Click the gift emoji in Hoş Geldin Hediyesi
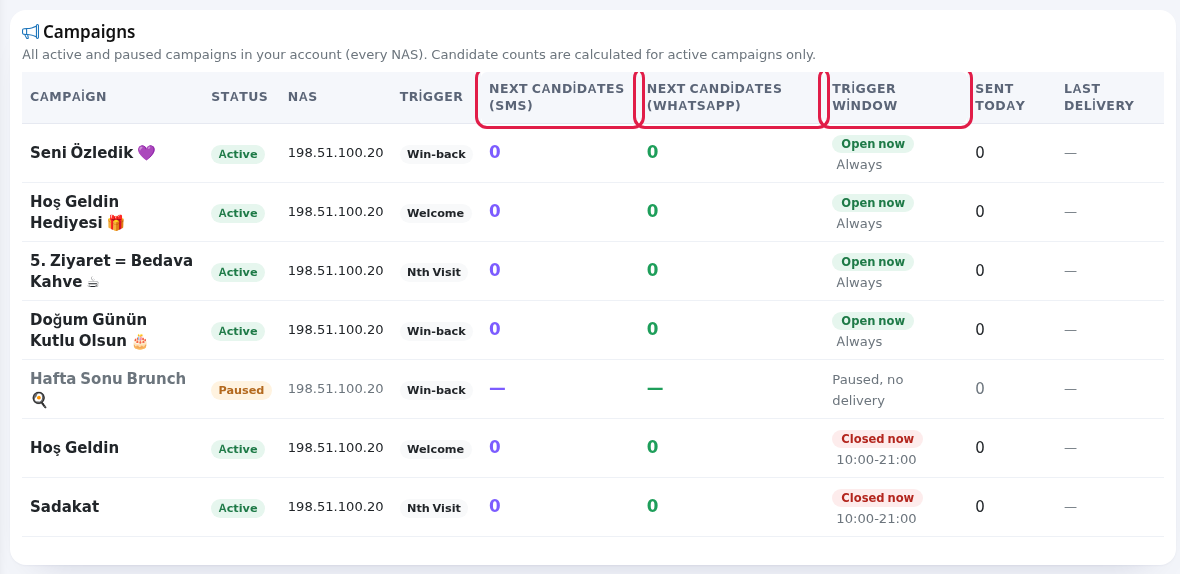 coord(115,223)
